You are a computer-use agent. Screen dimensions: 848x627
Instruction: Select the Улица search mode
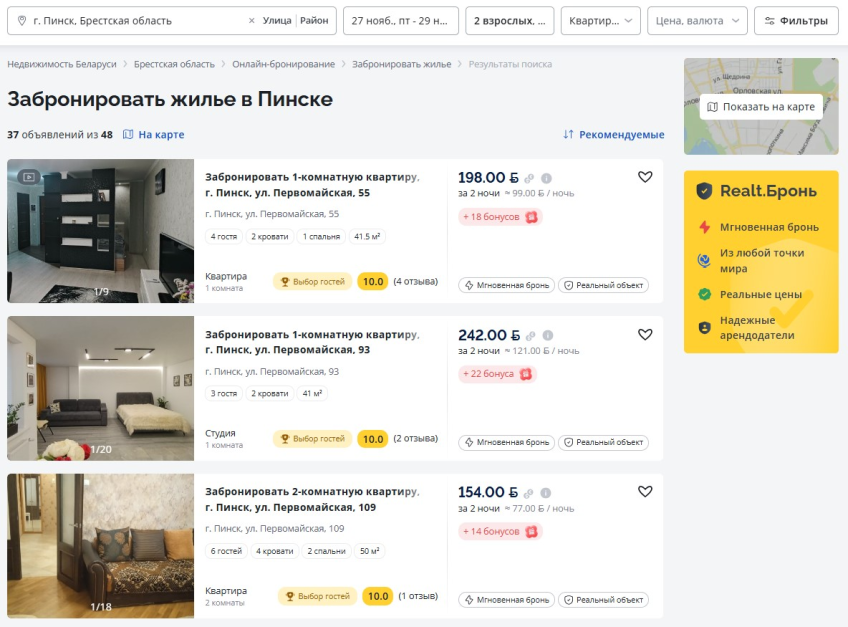(x=277, y=21)
